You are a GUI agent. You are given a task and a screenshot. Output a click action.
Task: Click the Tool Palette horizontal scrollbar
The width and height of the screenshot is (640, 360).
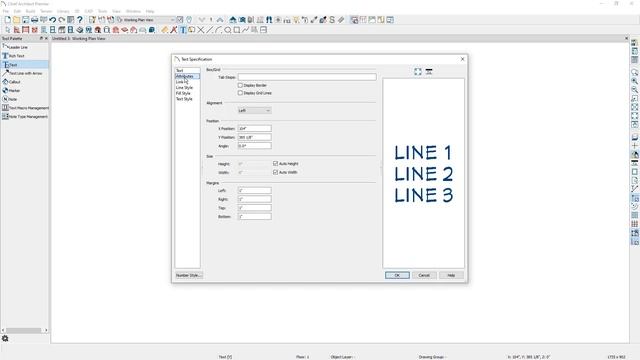pos(24,330)
